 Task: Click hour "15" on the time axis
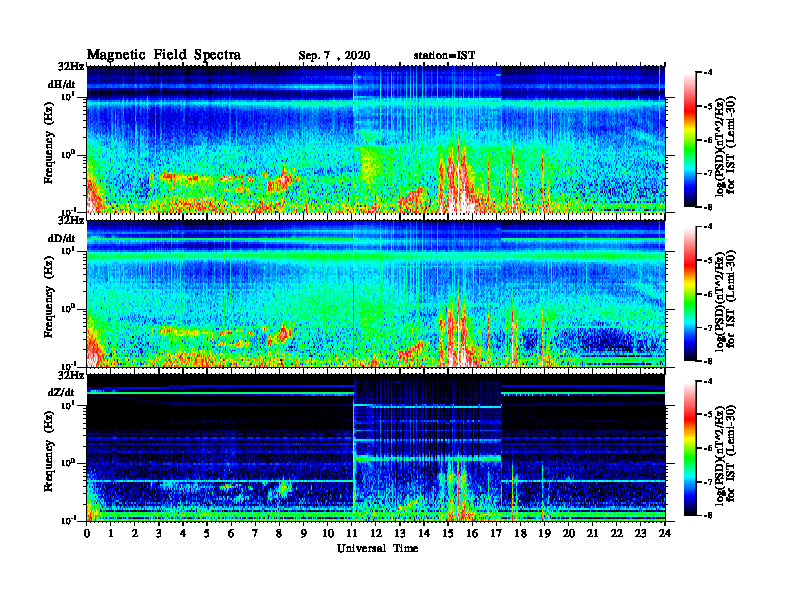click(448, 533)
